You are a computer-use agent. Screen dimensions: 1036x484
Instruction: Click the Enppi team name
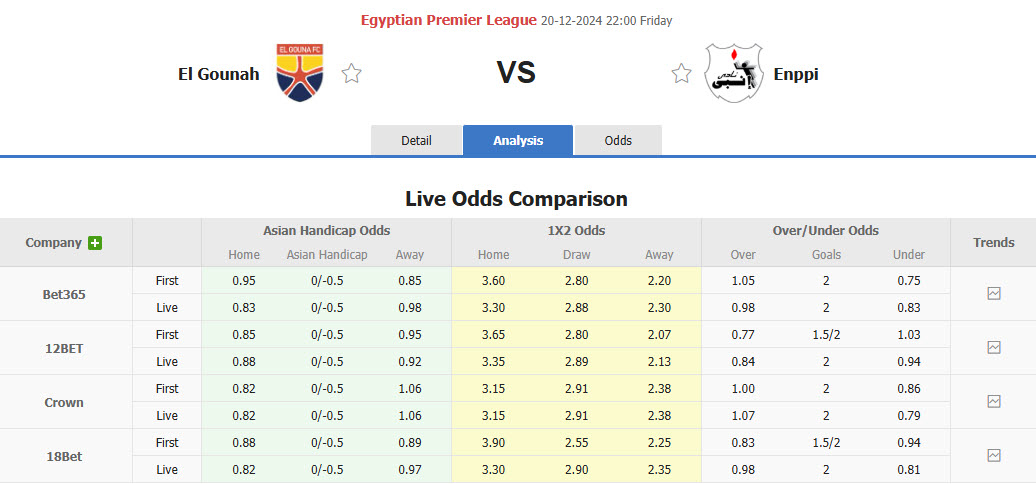coord(796,73)
